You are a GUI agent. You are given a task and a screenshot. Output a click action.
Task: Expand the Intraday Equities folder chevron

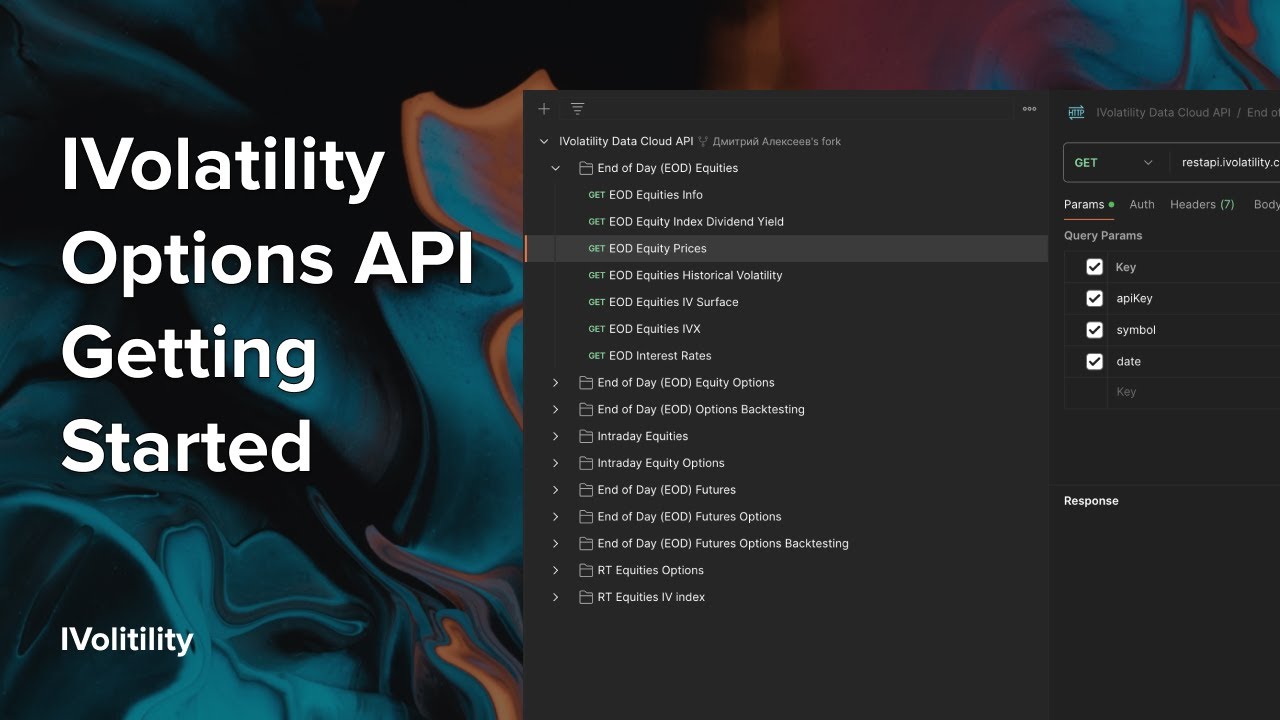556,436
